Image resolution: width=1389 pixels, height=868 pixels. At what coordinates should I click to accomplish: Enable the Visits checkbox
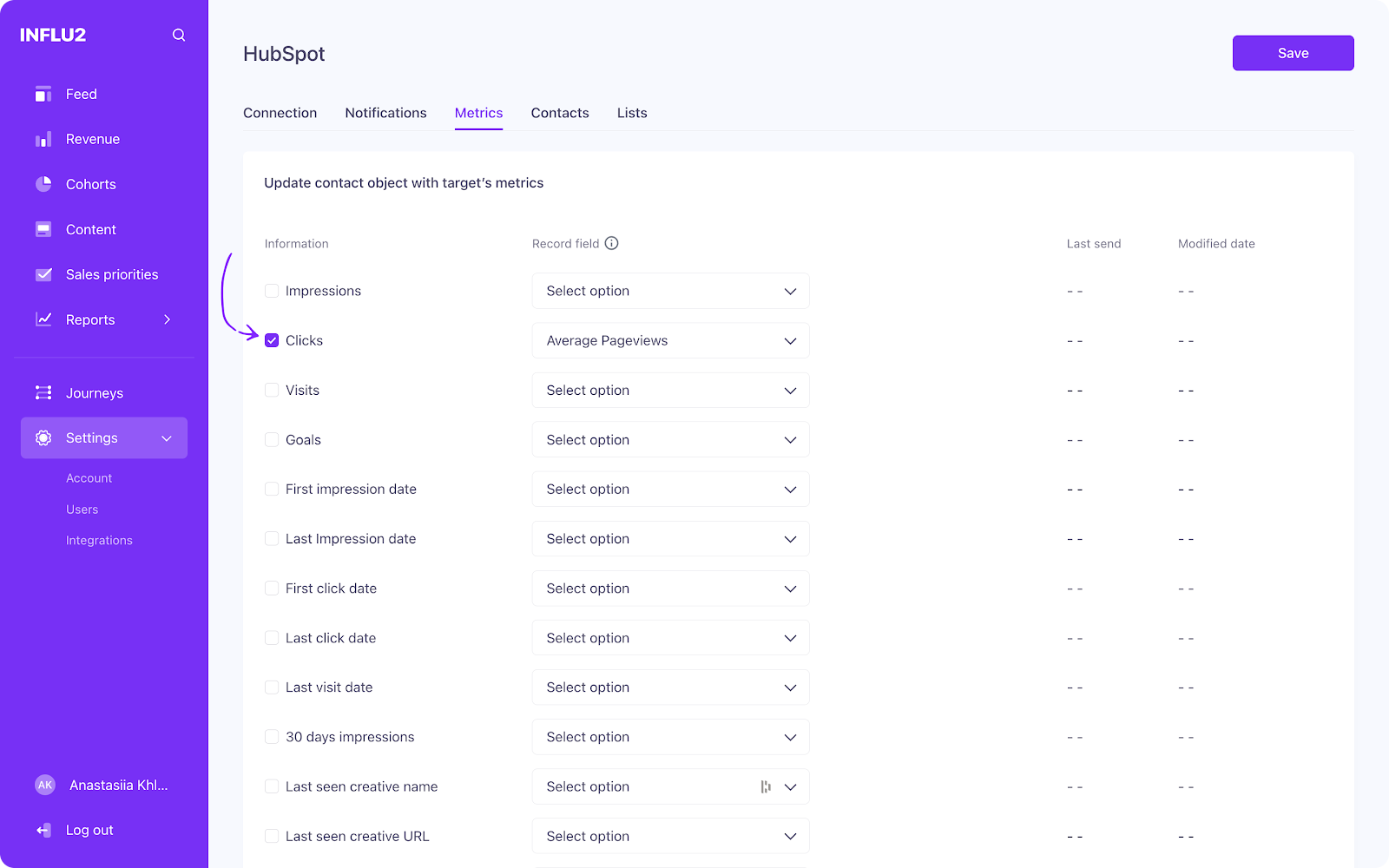(272, 390)
